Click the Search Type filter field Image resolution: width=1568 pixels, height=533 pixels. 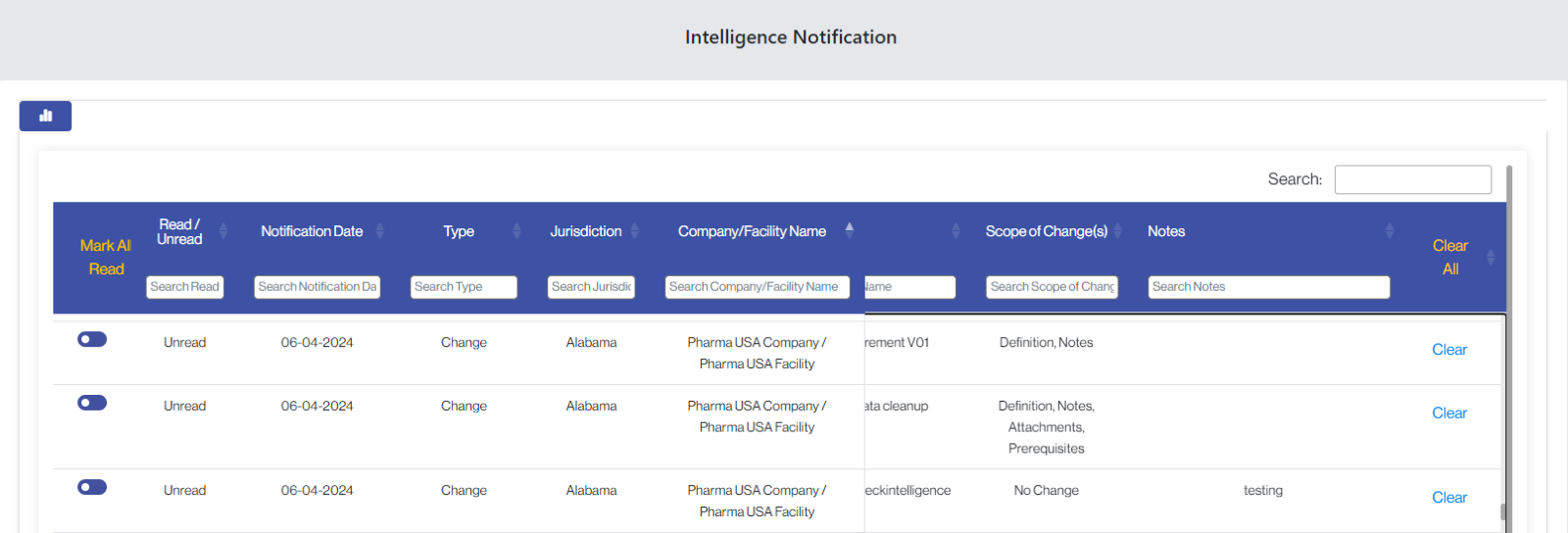tap(464, 287)
